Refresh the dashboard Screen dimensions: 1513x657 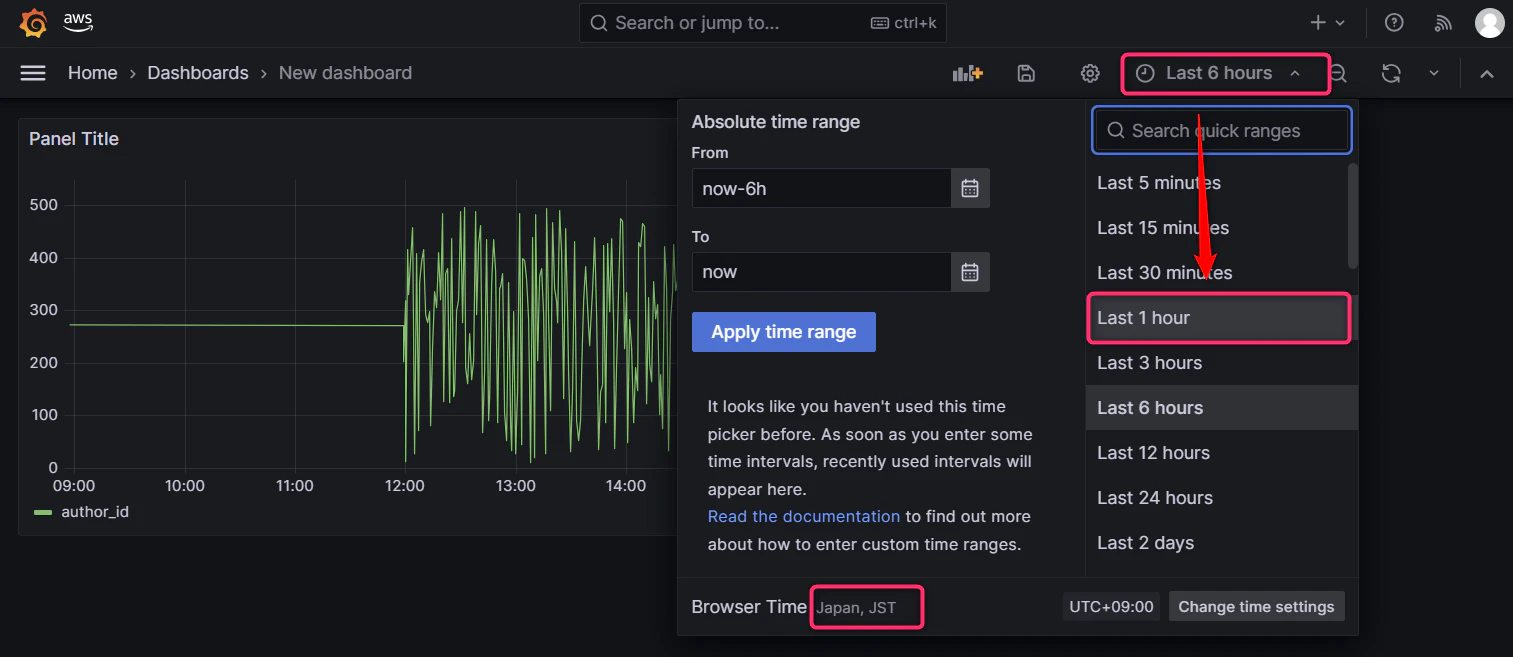tap(1391, 73)
